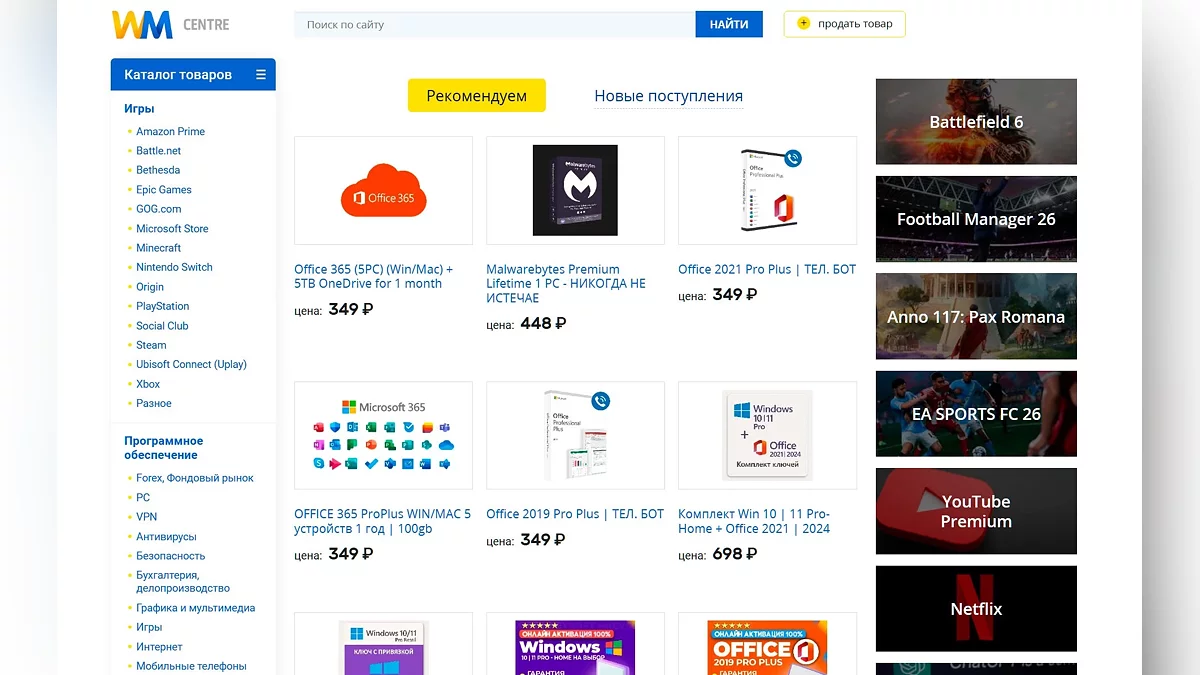
Task: Open the Malwarebytes Premium box image
Action: [575, 191]
